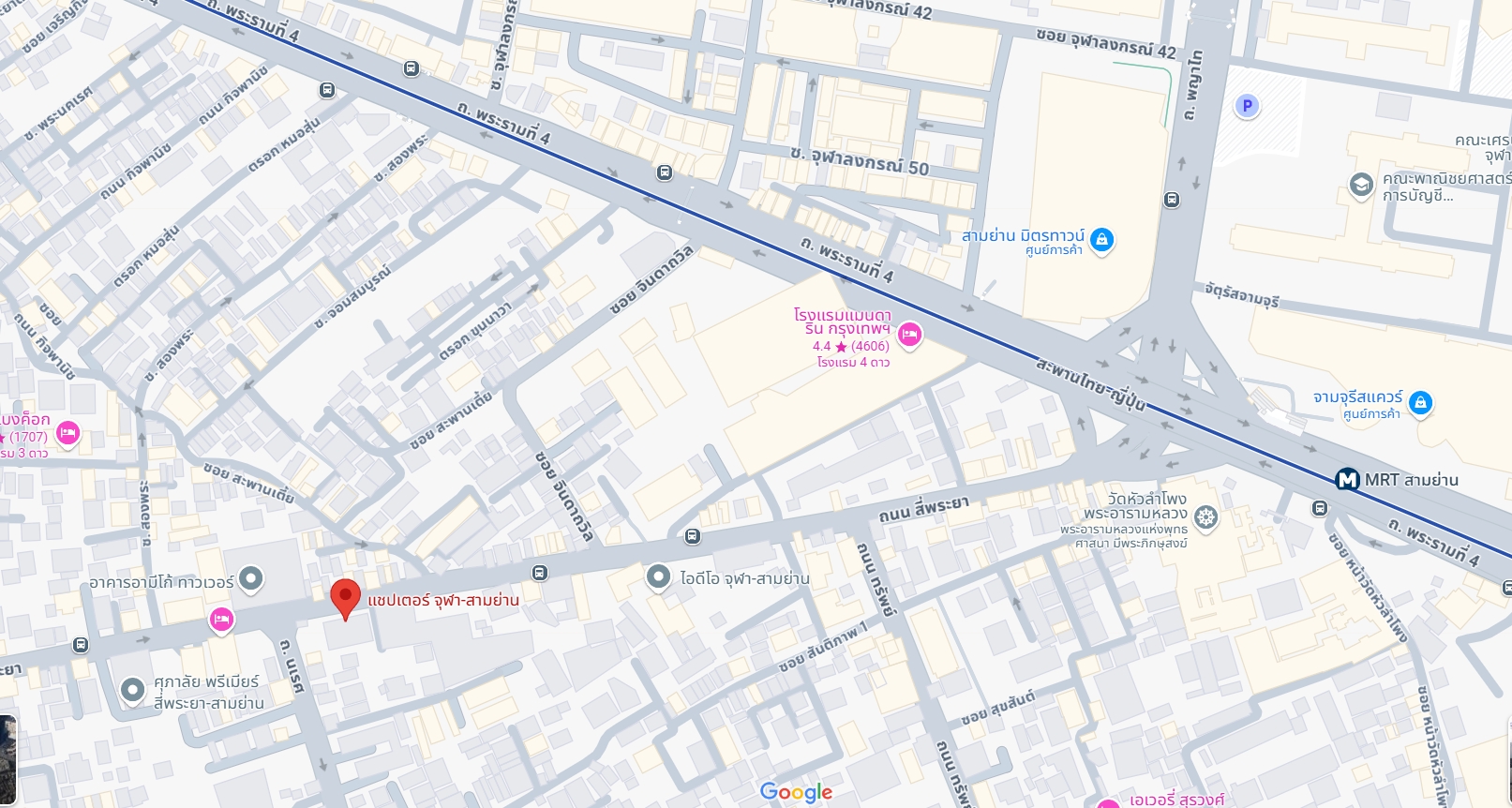This screenshot has height=808, width=1512.
Task: Click the bus stop icon on ถนน สี่พระยา
Action: [692, 536]
